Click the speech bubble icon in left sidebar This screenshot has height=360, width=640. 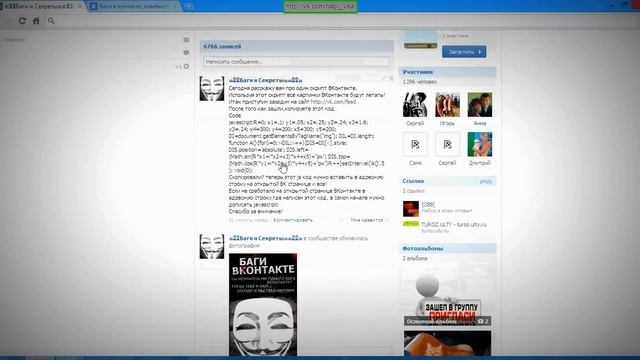tap(186, 53)
